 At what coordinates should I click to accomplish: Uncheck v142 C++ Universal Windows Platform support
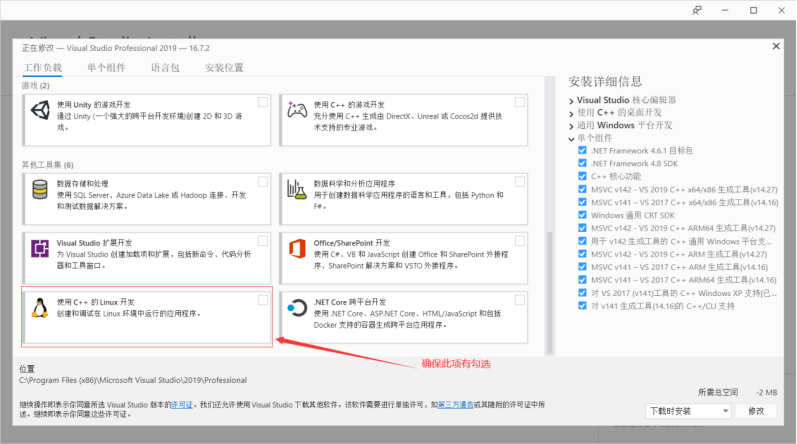583,241
